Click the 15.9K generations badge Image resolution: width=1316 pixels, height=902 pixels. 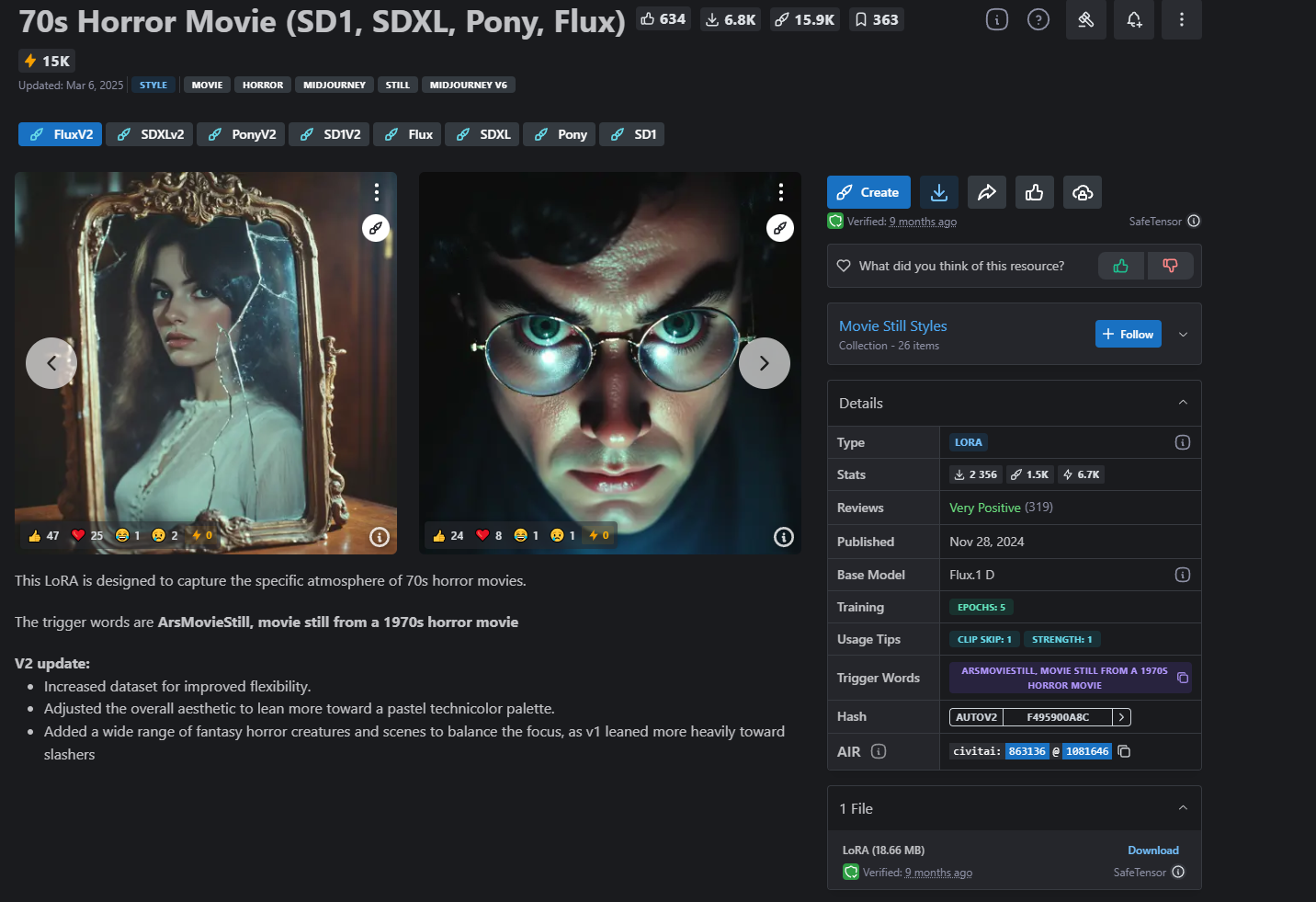click(x=804, y=19)
